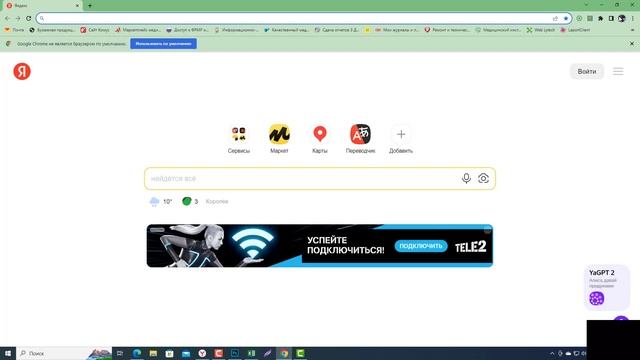The width and height of the screenshot is (640, 360).
Task: Open the Chrome extensions puzzle icon
Action: pos(600,18)
